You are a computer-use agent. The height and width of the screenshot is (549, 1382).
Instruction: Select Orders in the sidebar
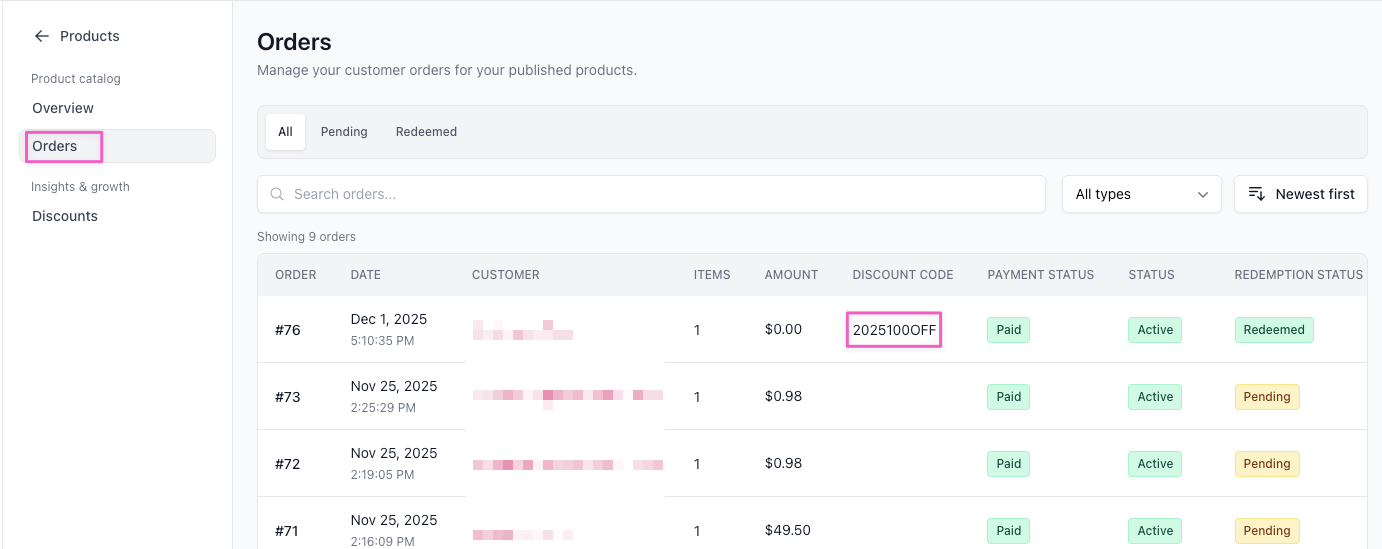tap(55, 146)
